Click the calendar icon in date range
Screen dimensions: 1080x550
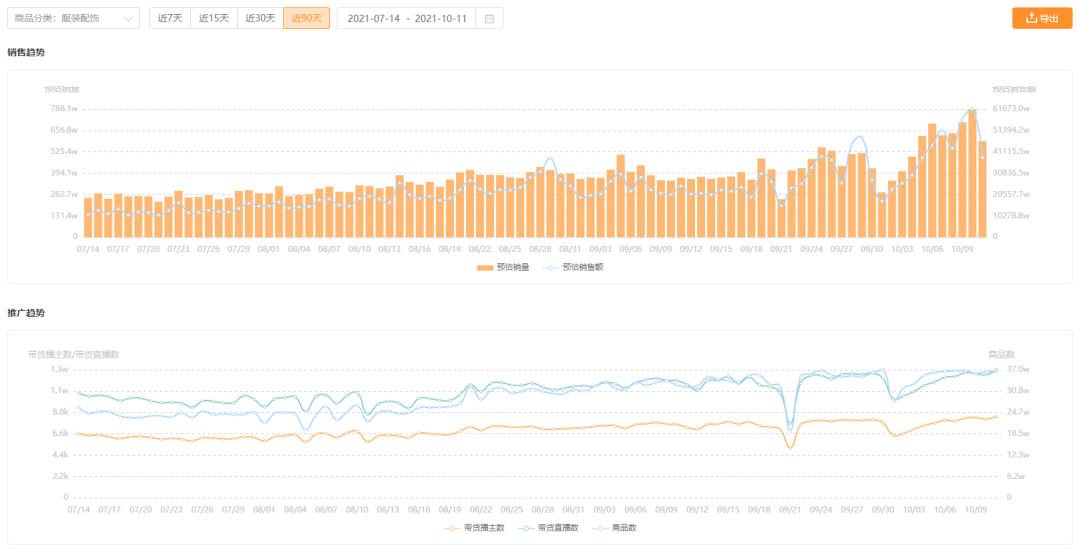[x=489, y=19]
